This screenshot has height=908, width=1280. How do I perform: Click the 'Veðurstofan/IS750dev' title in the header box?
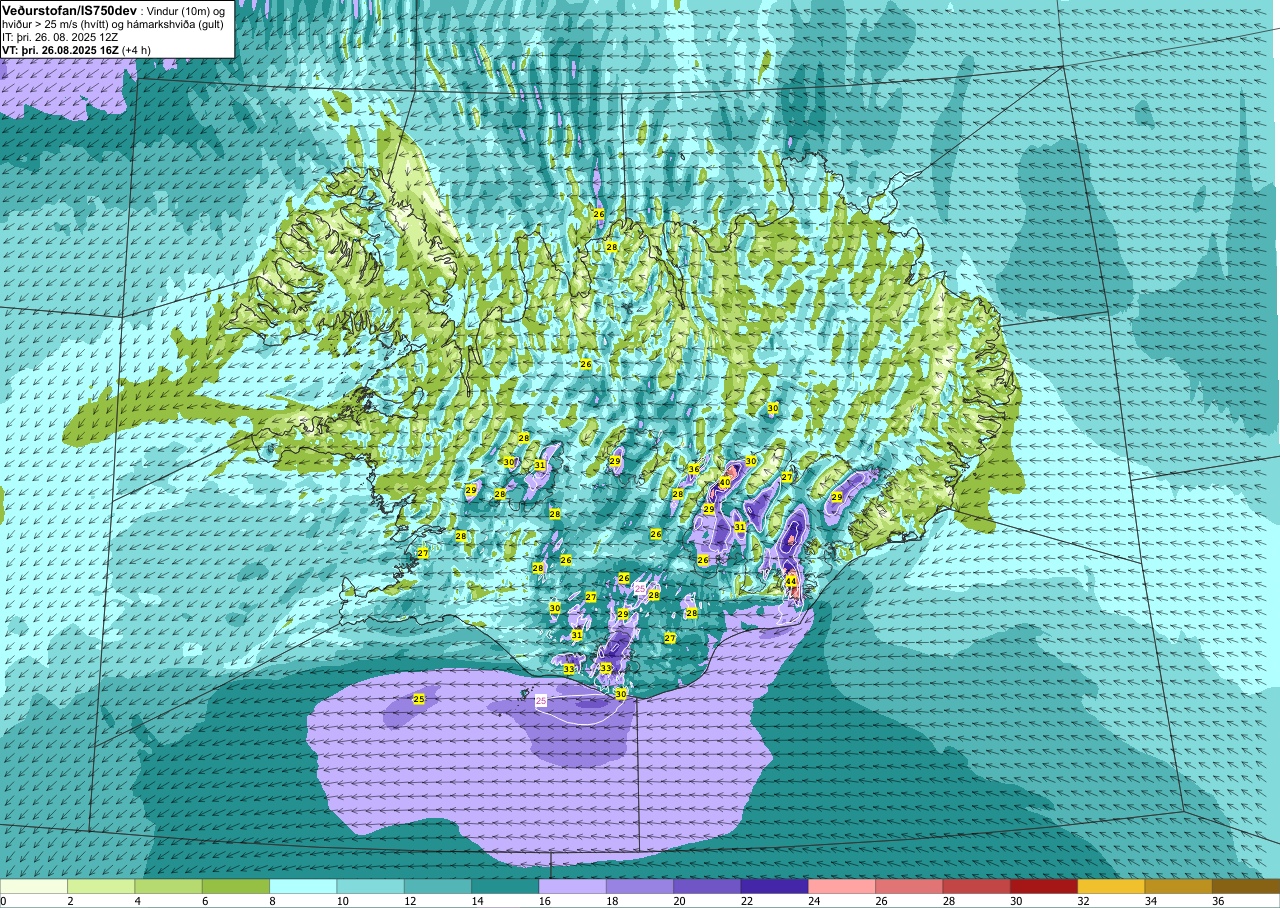[70, 9]
